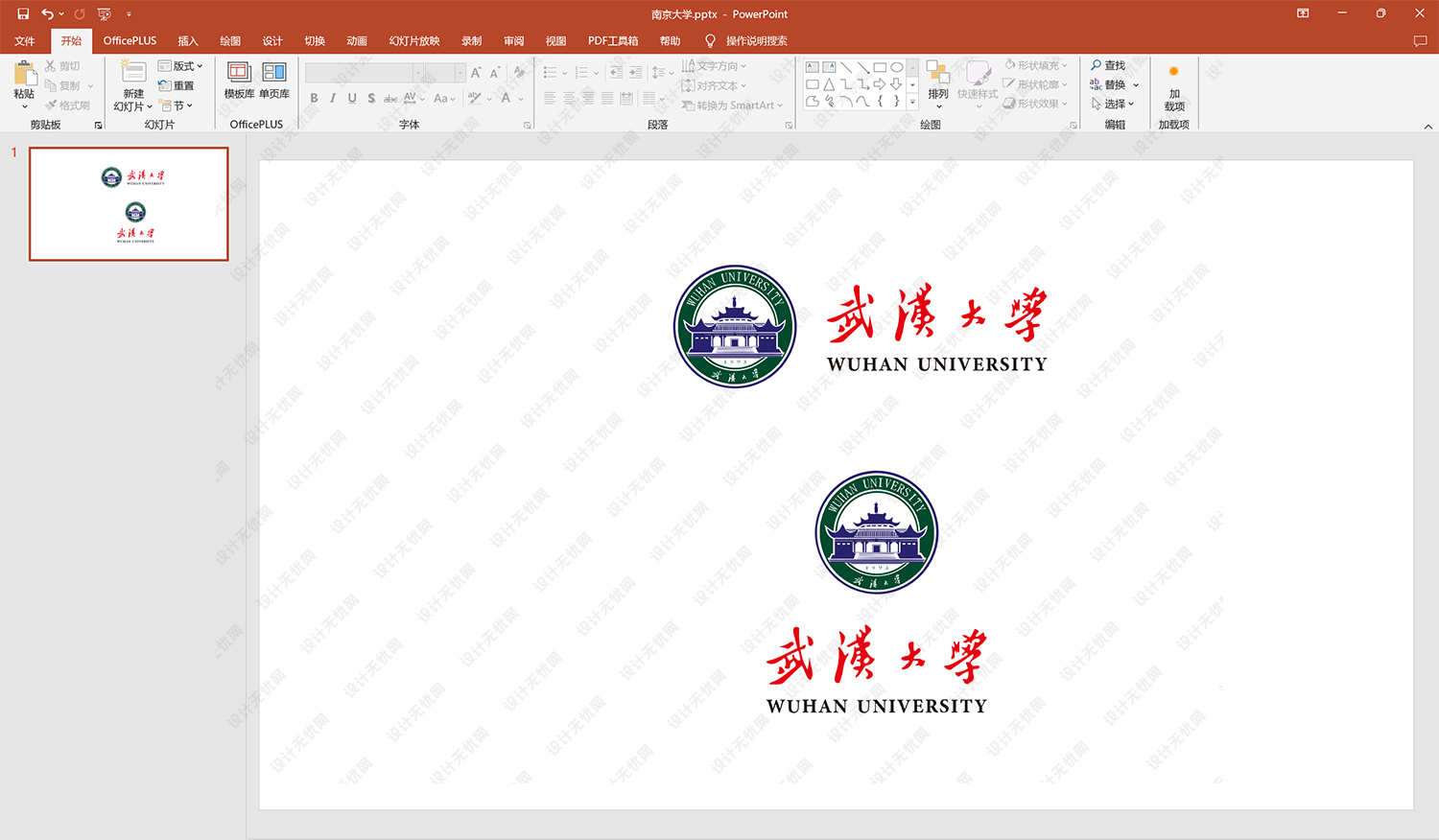
Task: Pick the oval shape from gallery
Action: tap(897, 67)
